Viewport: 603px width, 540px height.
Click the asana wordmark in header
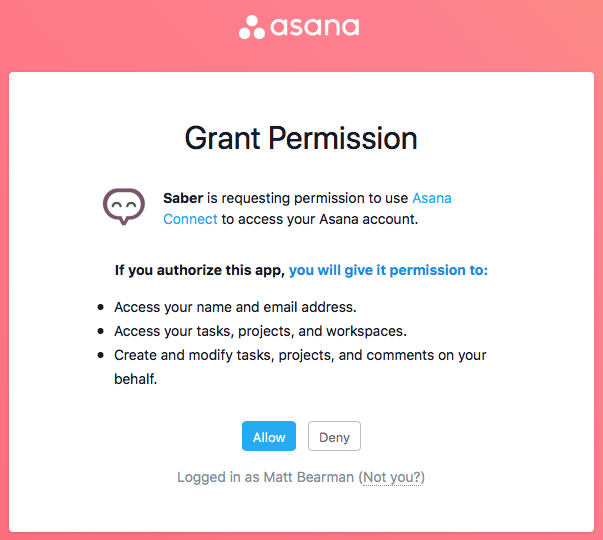(314, 27)
